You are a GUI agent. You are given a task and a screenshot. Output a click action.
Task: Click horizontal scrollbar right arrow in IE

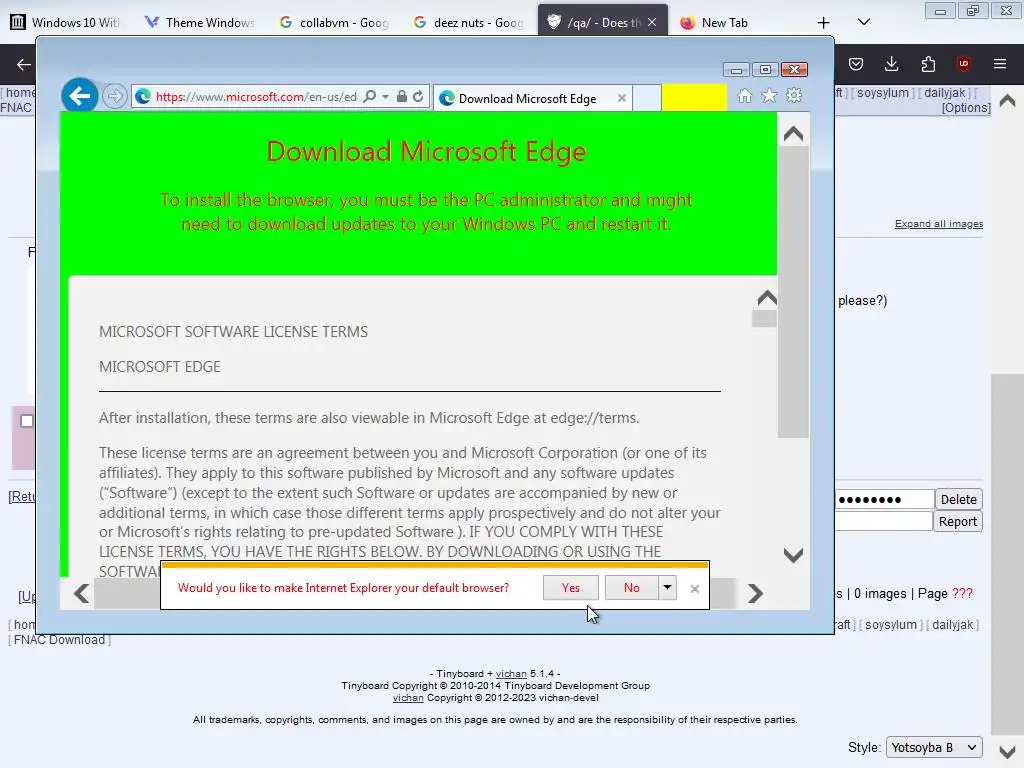(x=756, y=594)
